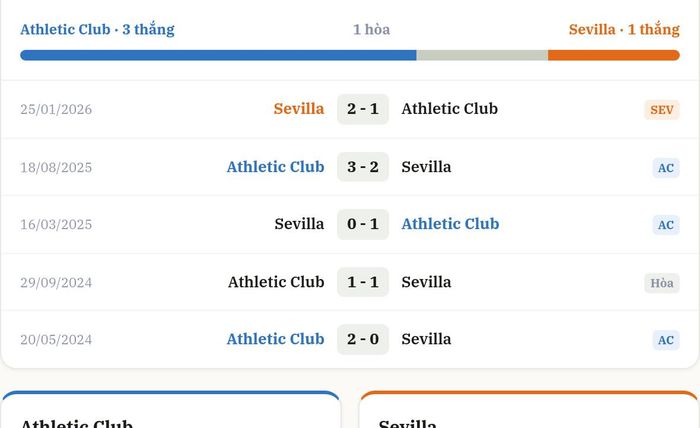The image size is (700, 428).
Task: Open Athletic Club · 3 thắng header
Action: pyautogui.click(x=97, y=29)
